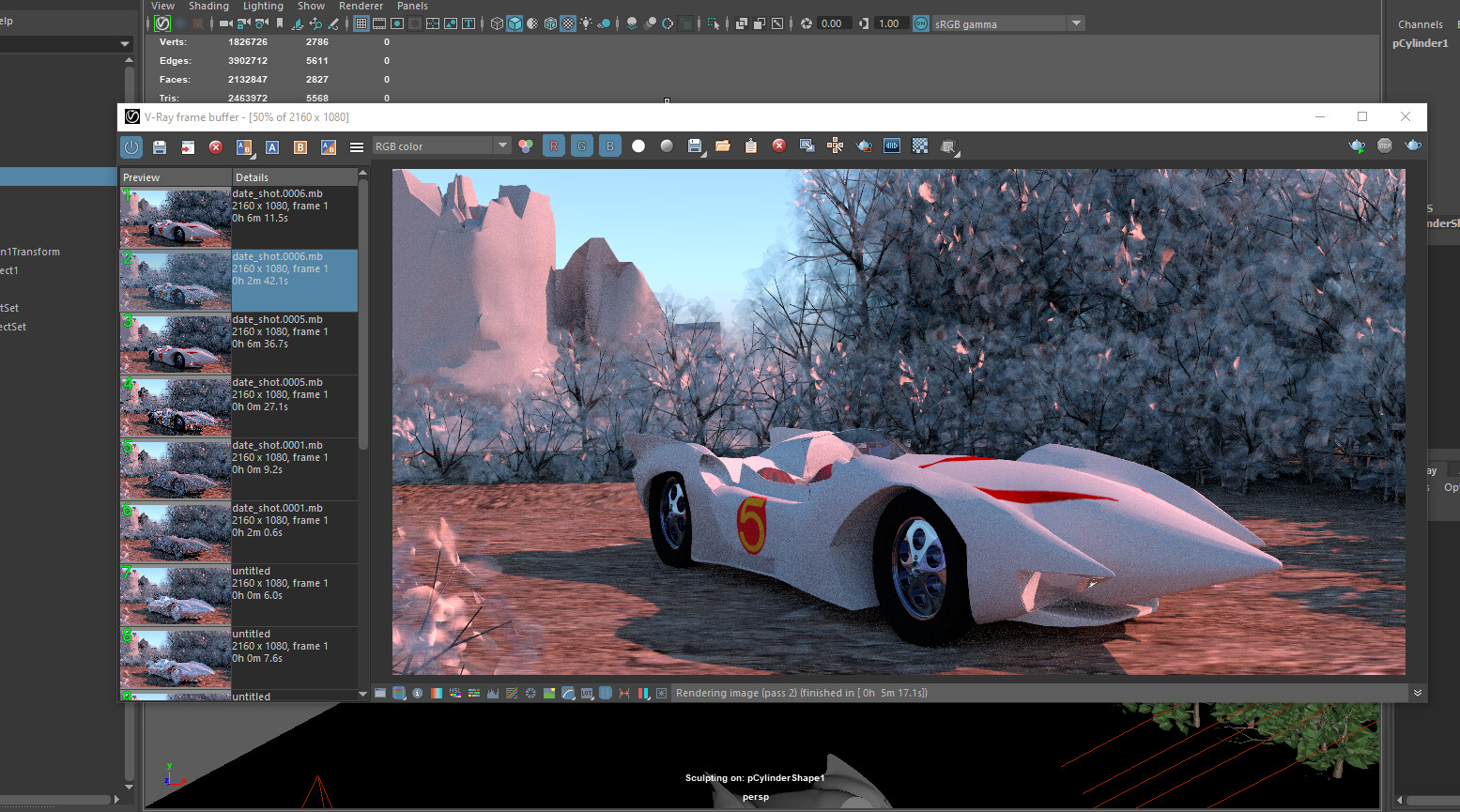Click the Preview column header
This screenshot has width=1460, height=812.
click(x=176, y=177)
